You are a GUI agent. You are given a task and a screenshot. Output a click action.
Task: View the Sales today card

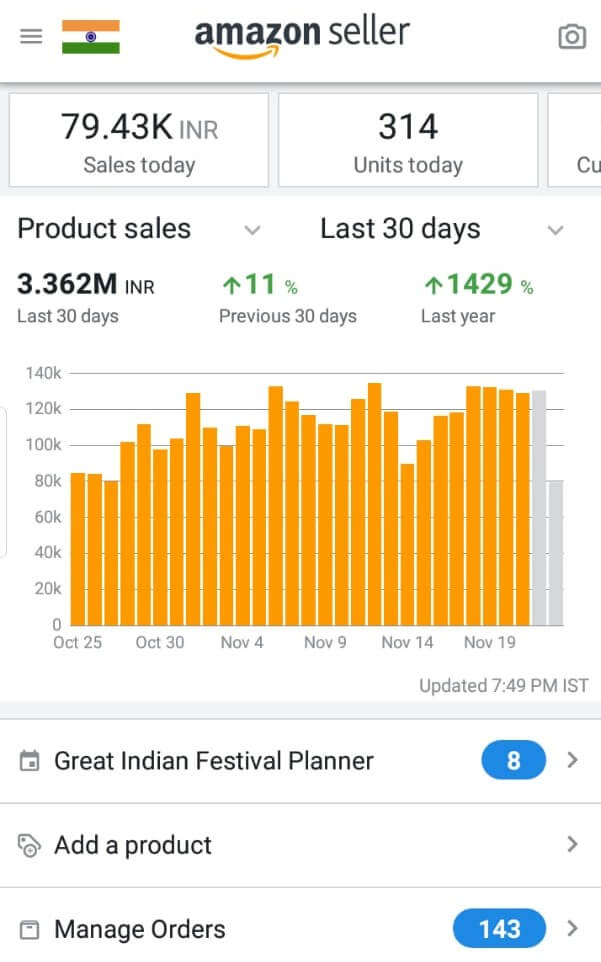139,140
